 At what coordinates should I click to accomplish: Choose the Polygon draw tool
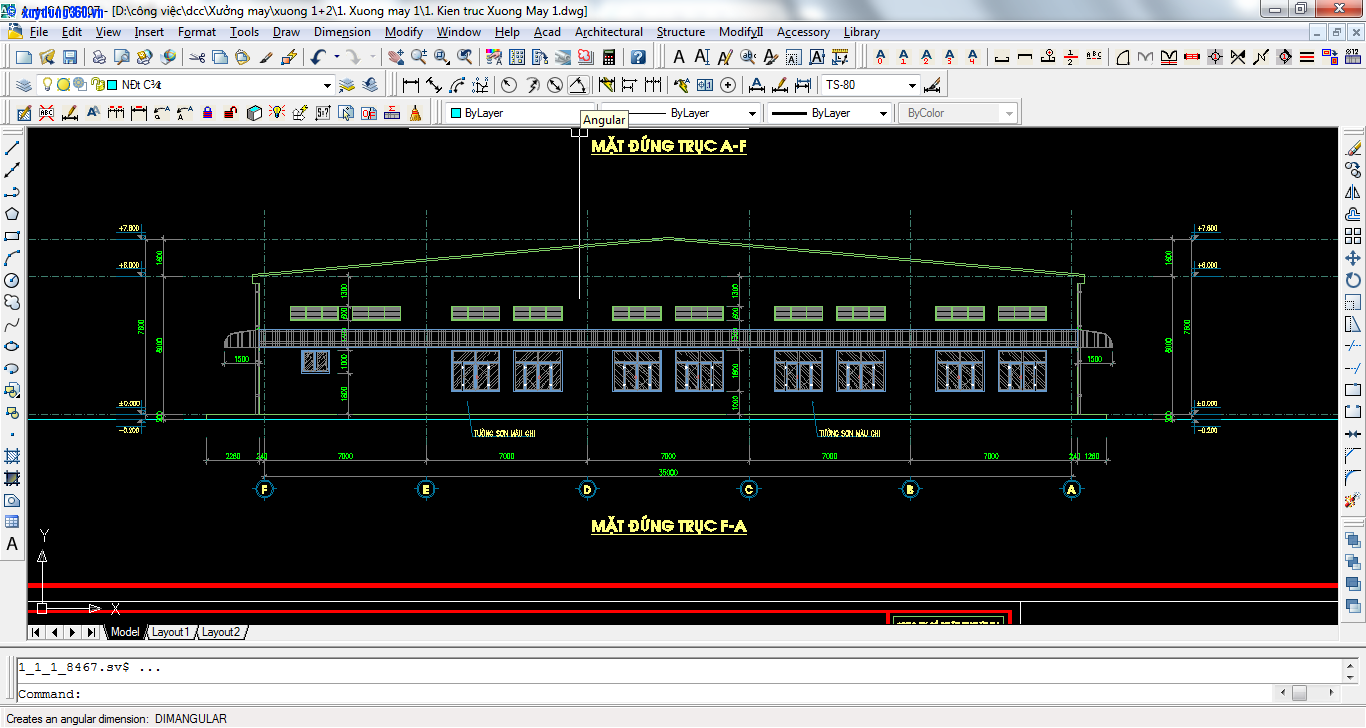pyautogui.click(x=13, y=214)
